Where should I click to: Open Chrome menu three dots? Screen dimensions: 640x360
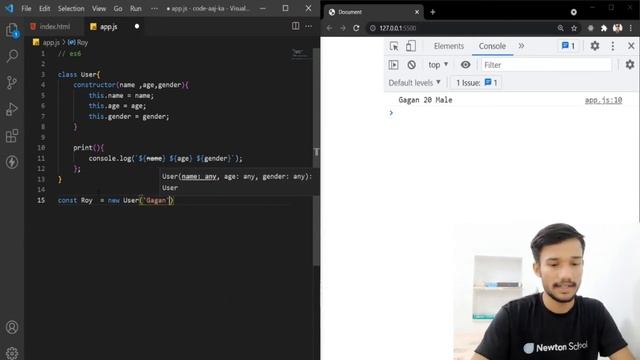pyautogui.click(x=631, y=28)
